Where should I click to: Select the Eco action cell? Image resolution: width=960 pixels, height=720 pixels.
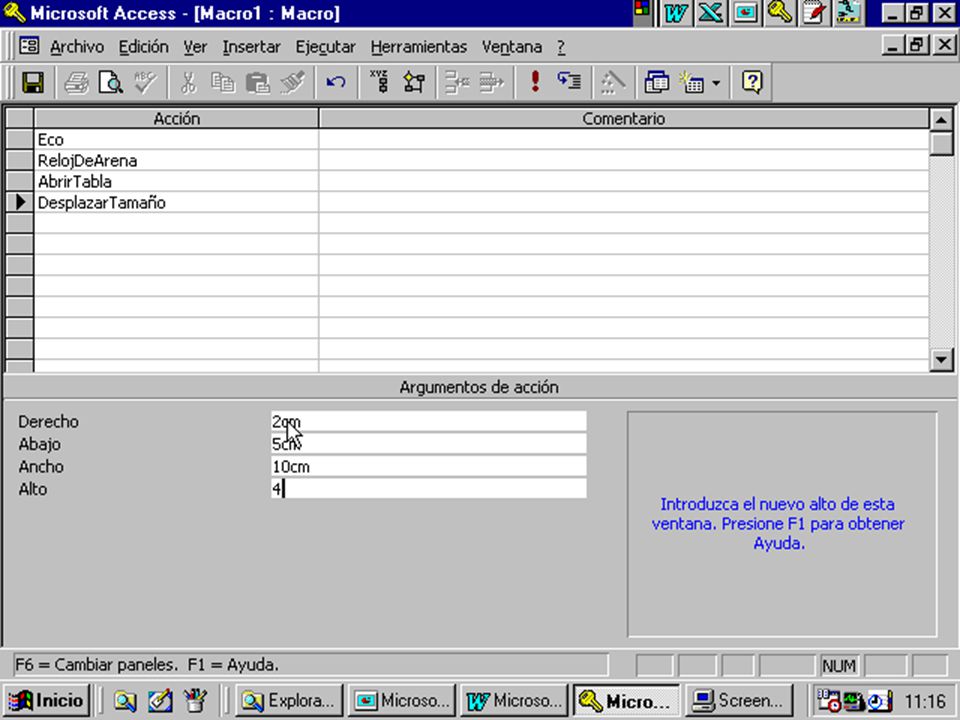click(x=176, y=140)
